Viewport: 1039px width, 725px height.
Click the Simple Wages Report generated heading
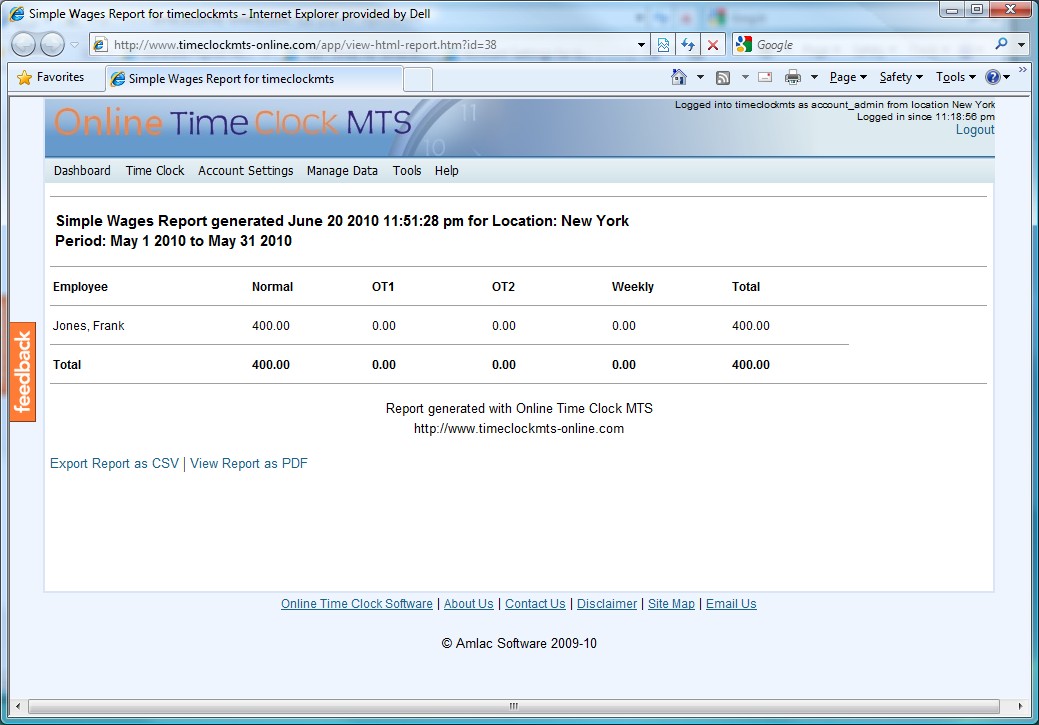[342, 221]
